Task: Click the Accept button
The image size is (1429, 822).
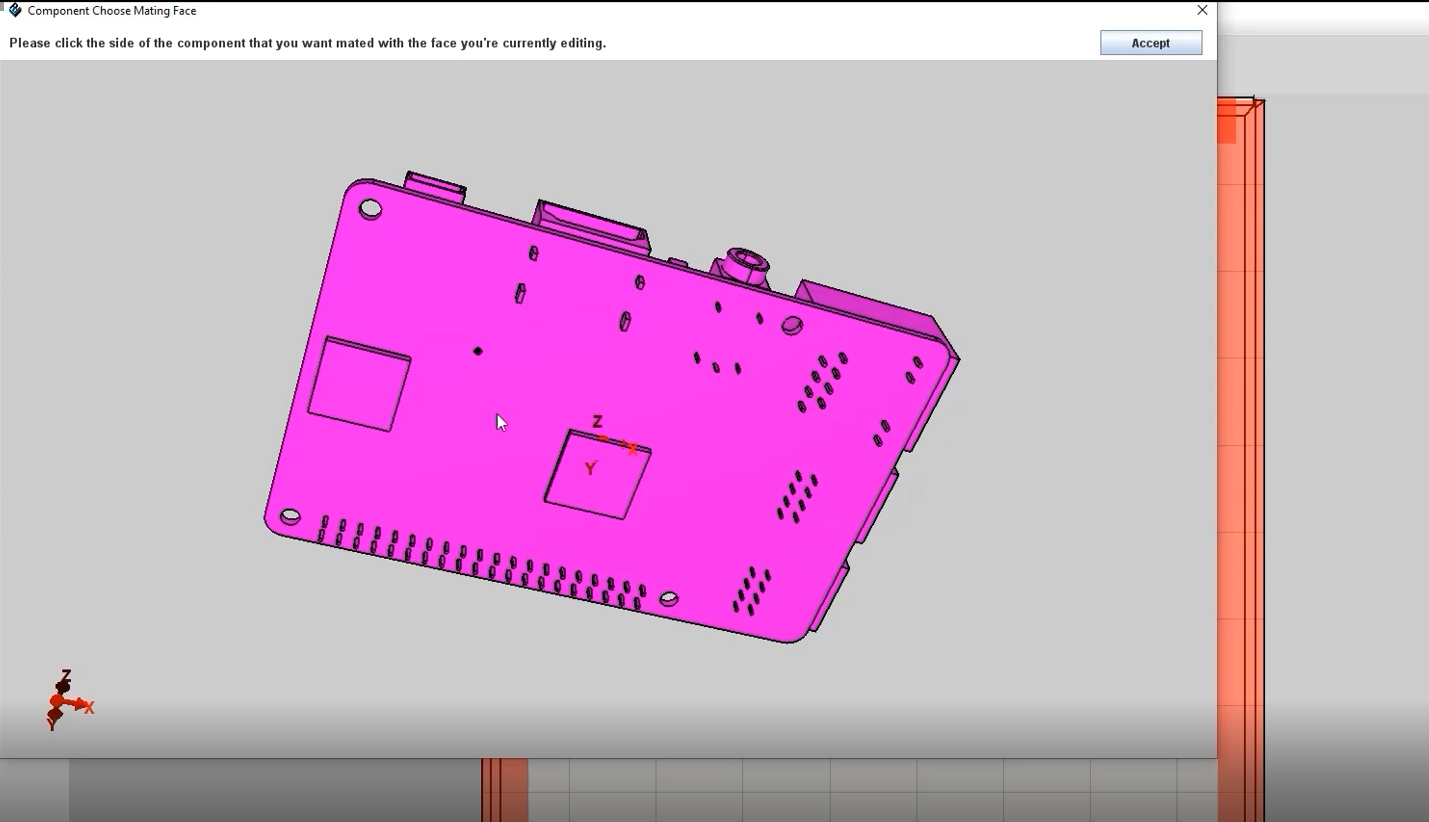Action: (x=1151, y=43)
